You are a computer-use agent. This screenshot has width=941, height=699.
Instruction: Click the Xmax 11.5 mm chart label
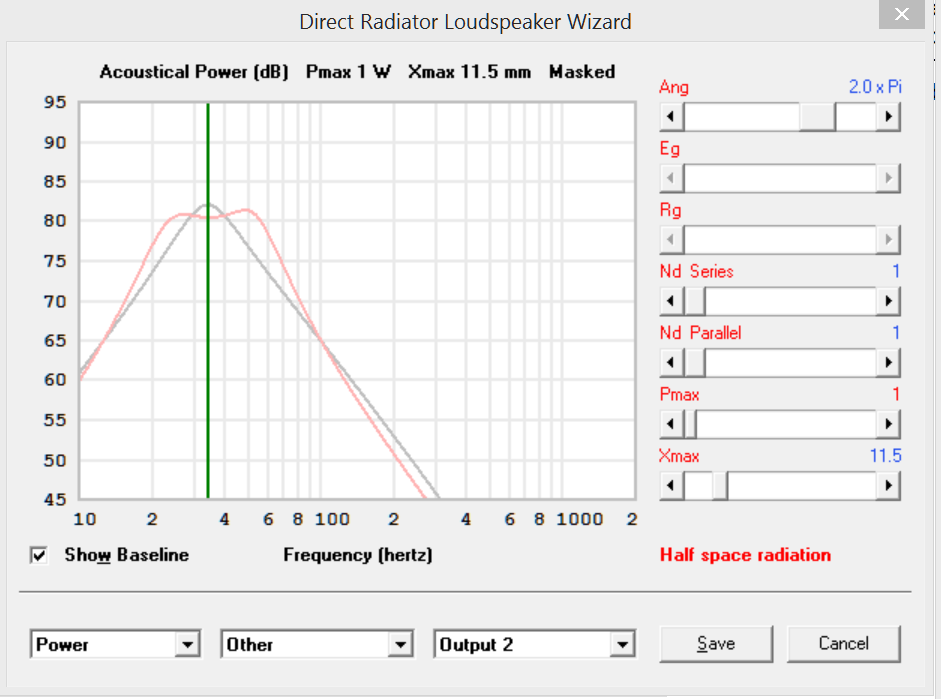click(x=469, y=72)
